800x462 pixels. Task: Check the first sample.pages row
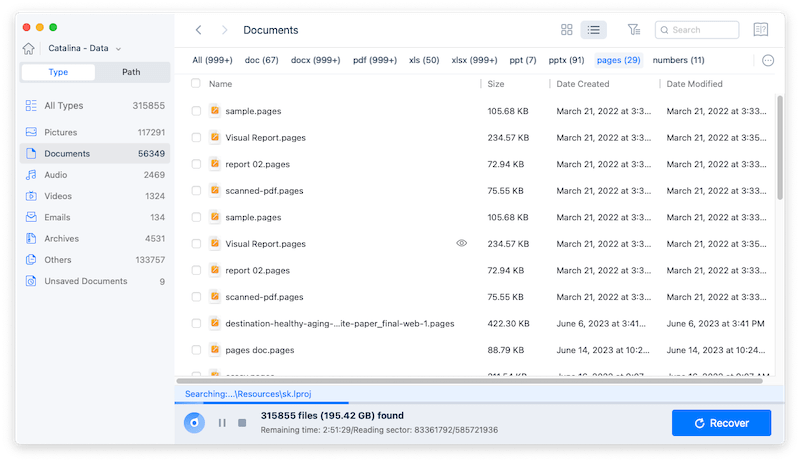point(196,111)
